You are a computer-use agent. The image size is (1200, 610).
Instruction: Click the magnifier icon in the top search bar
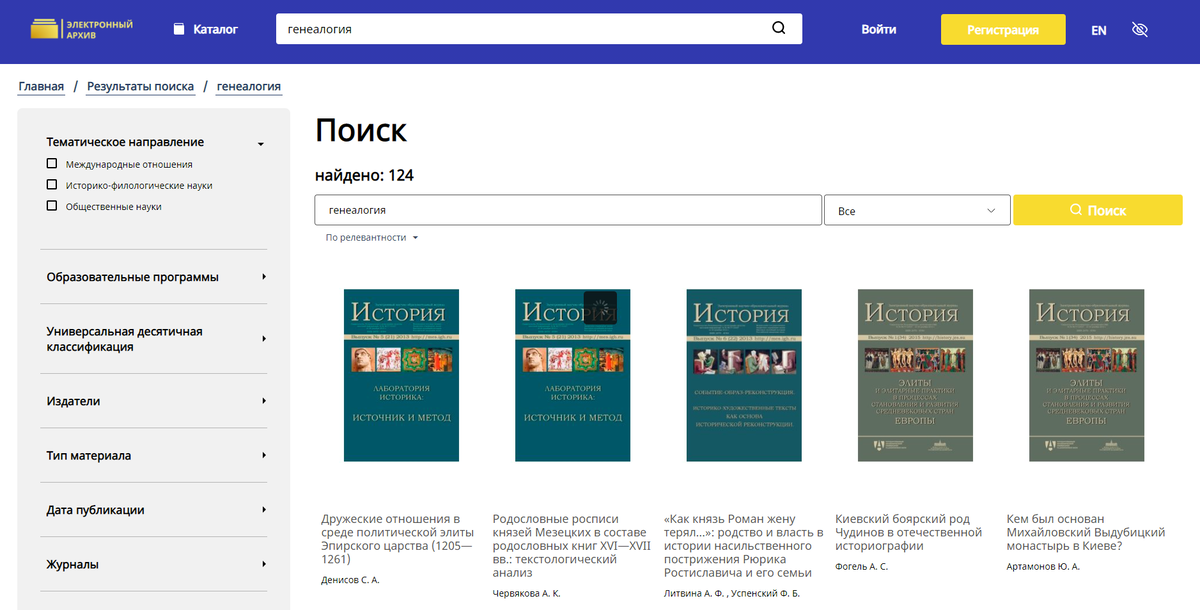coord(778,28)
